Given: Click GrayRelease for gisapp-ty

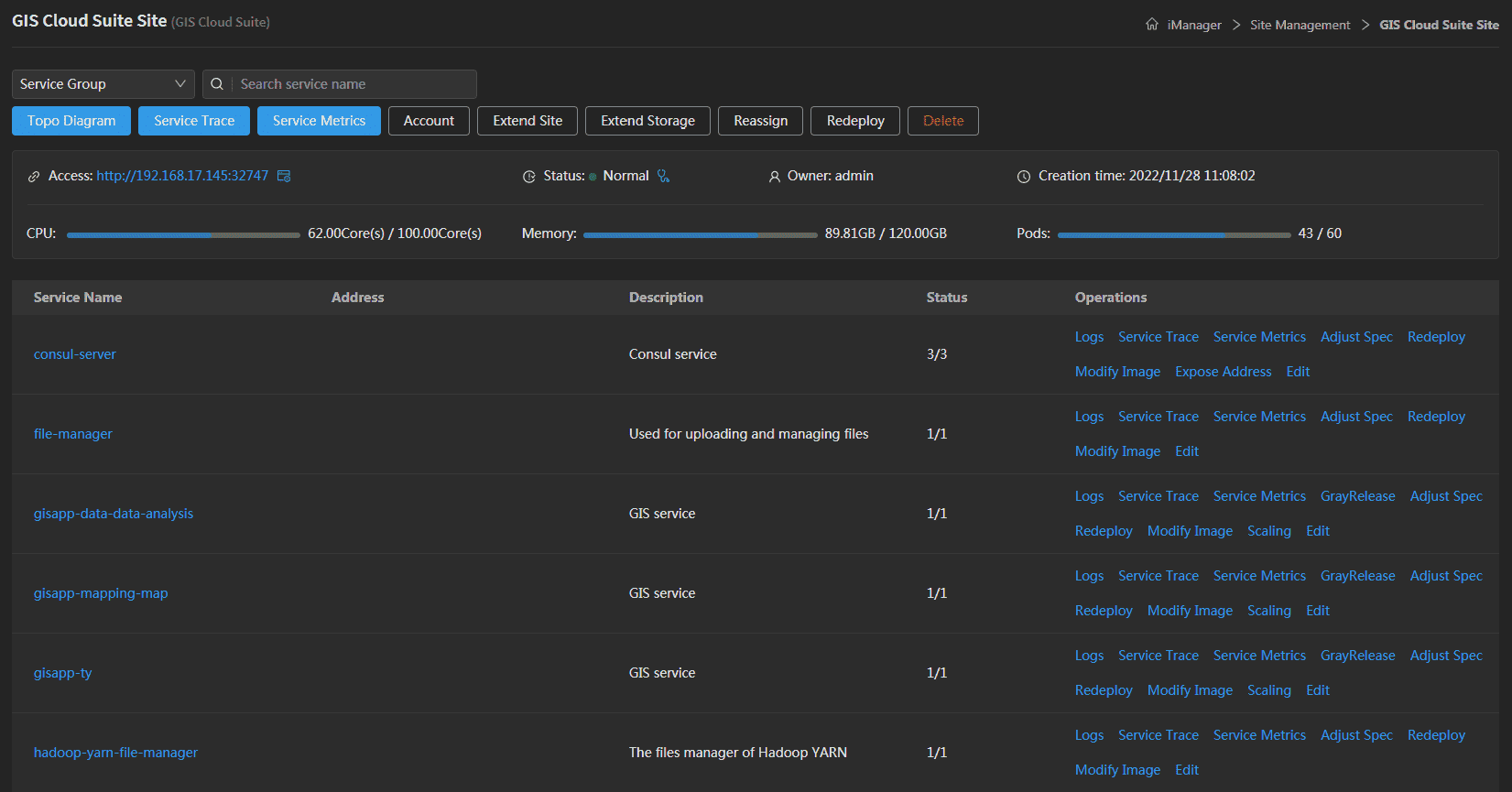Looking at the screenshot, I should [x=1357, y=656].
